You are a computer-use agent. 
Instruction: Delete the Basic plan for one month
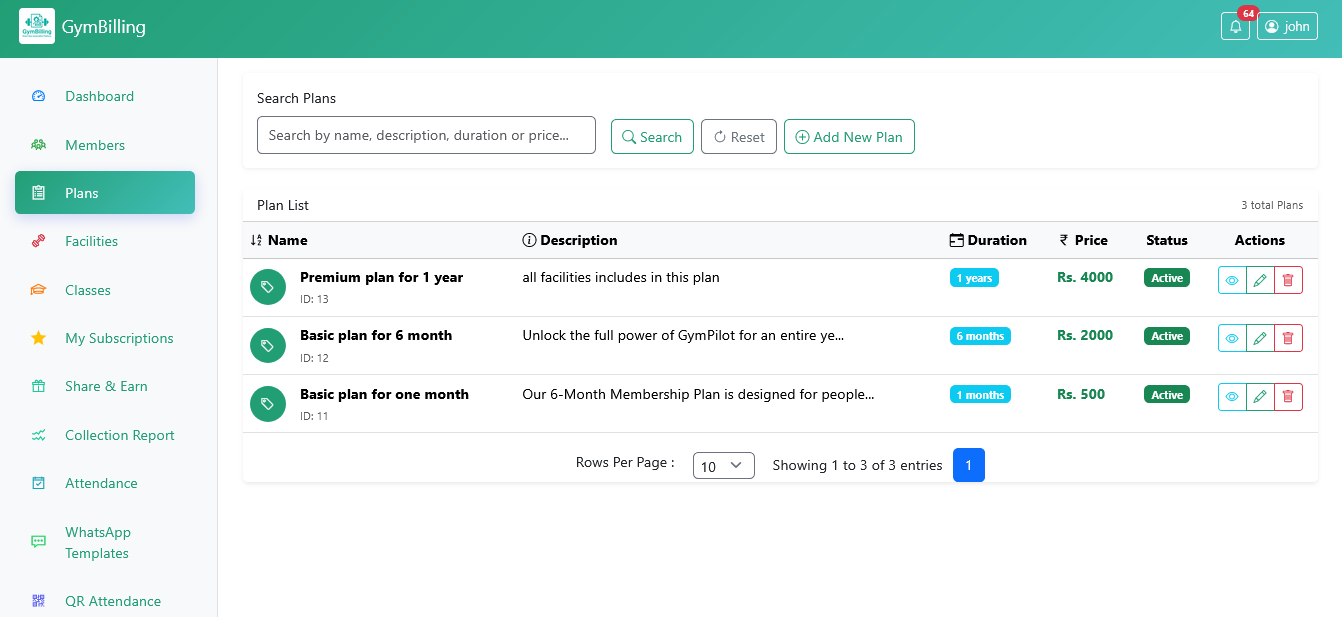click(1288, 397)
